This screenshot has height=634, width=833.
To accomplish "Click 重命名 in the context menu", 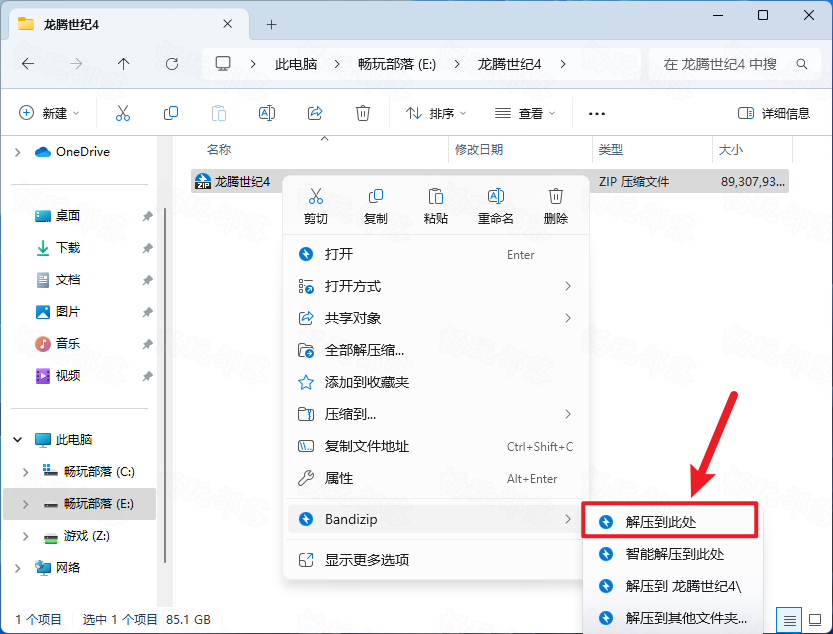I will click(x=496, y=207).
